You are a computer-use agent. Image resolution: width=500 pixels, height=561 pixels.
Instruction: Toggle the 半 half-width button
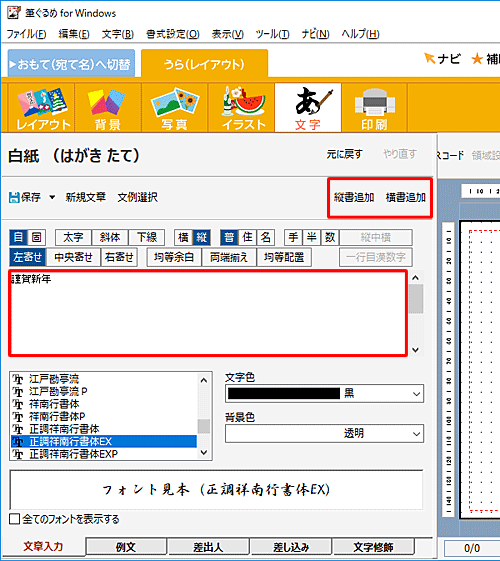pyautogui.click(x=312, y=237)
